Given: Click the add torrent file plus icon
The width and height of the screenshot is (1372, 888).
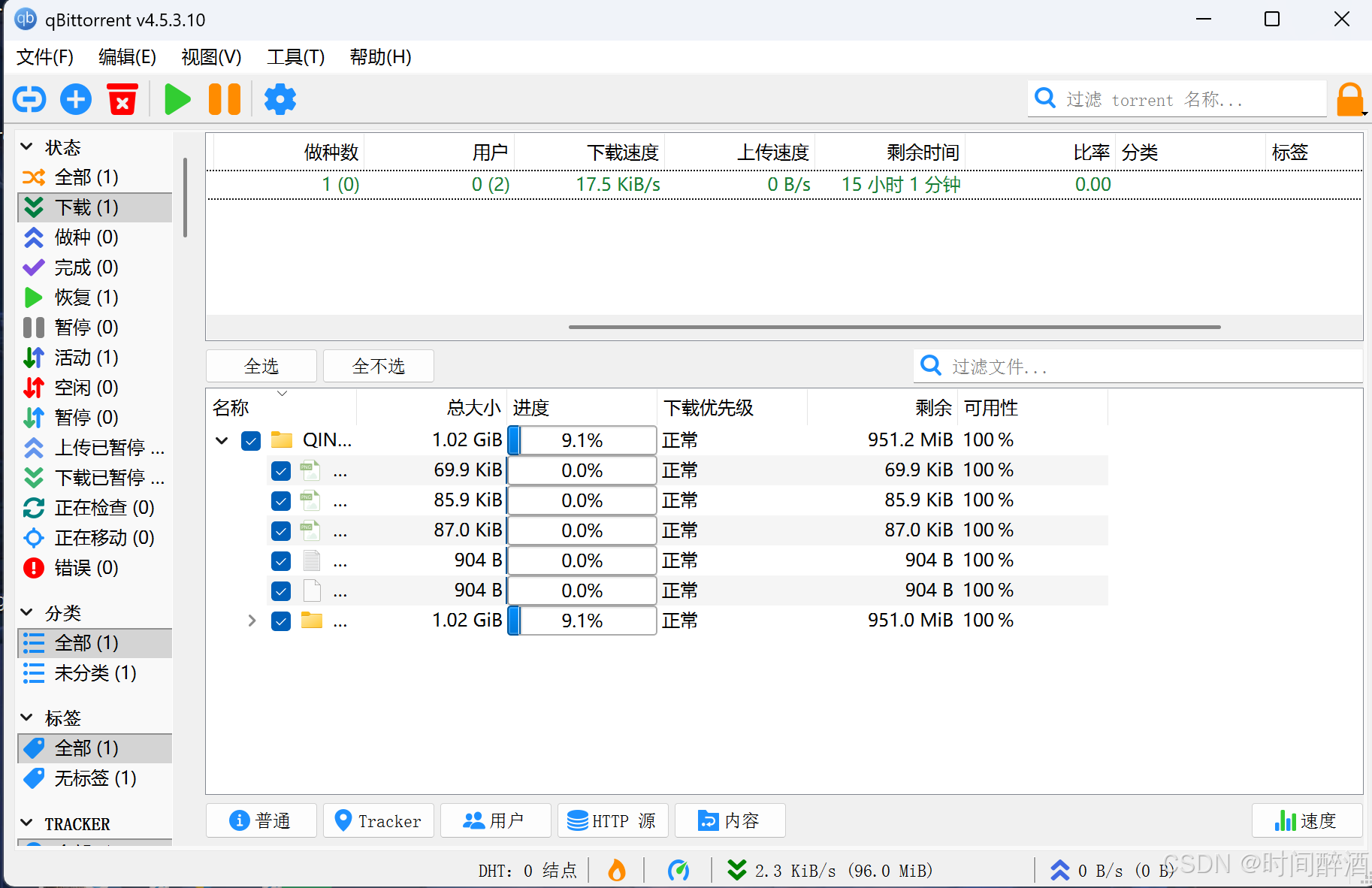Looking at the screenshot, I should pos(76,99).
